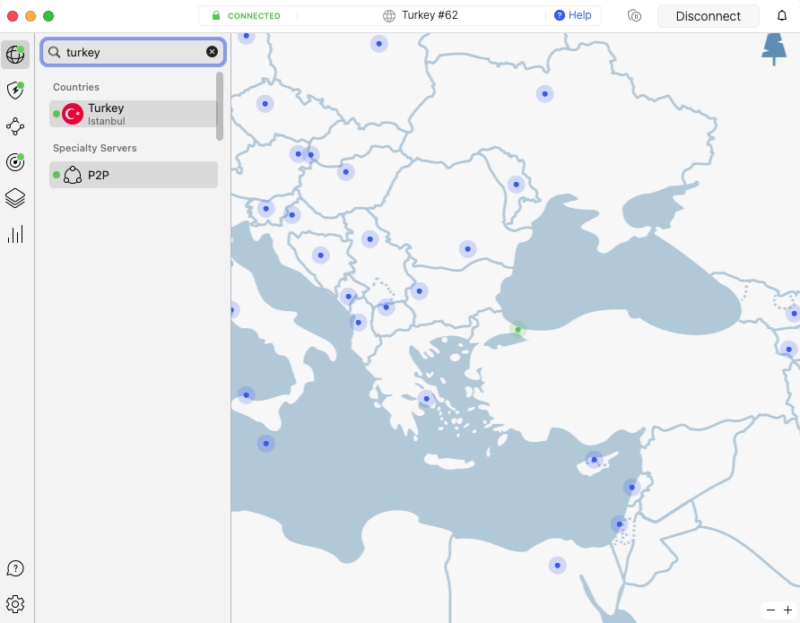Select Turkey Istanbul country row
The height and width of the screenshot is (623, 800).
click(x=133, y=114)
